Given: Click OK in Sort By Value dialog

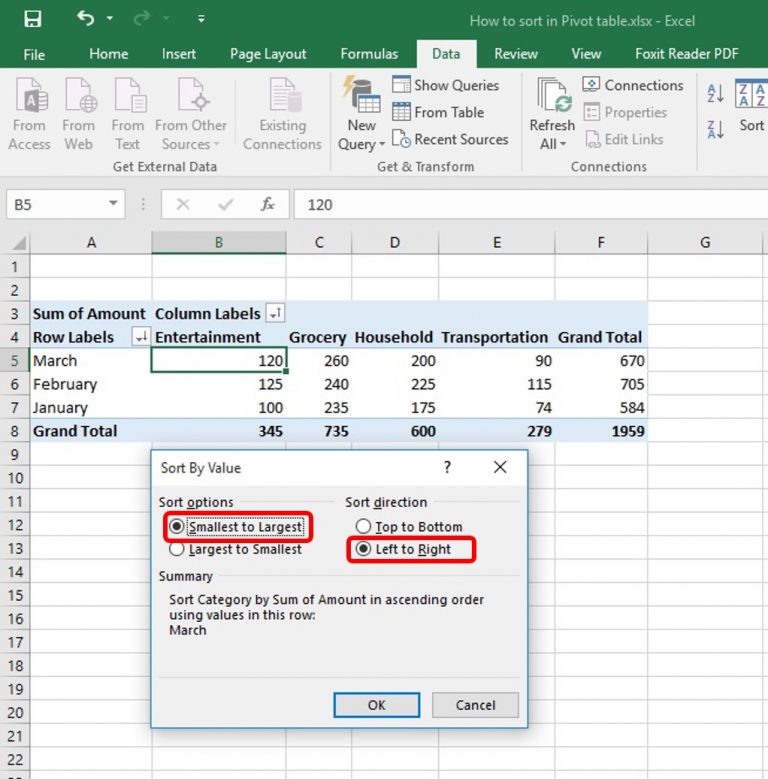Looking at the screenshot, I should 377,705.
